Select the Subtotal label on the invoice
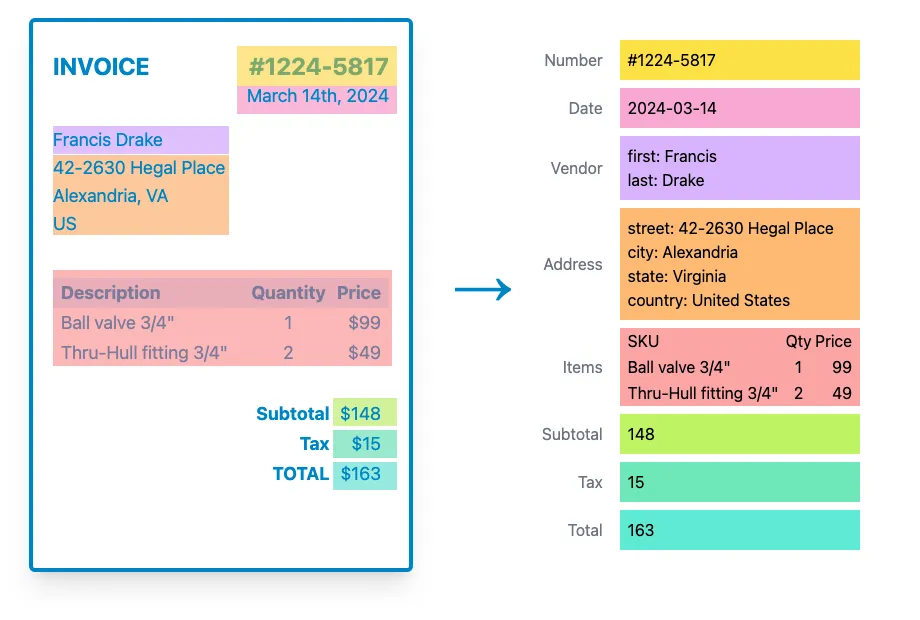Viewport: 920px width, 620px height. click(293, 413)
